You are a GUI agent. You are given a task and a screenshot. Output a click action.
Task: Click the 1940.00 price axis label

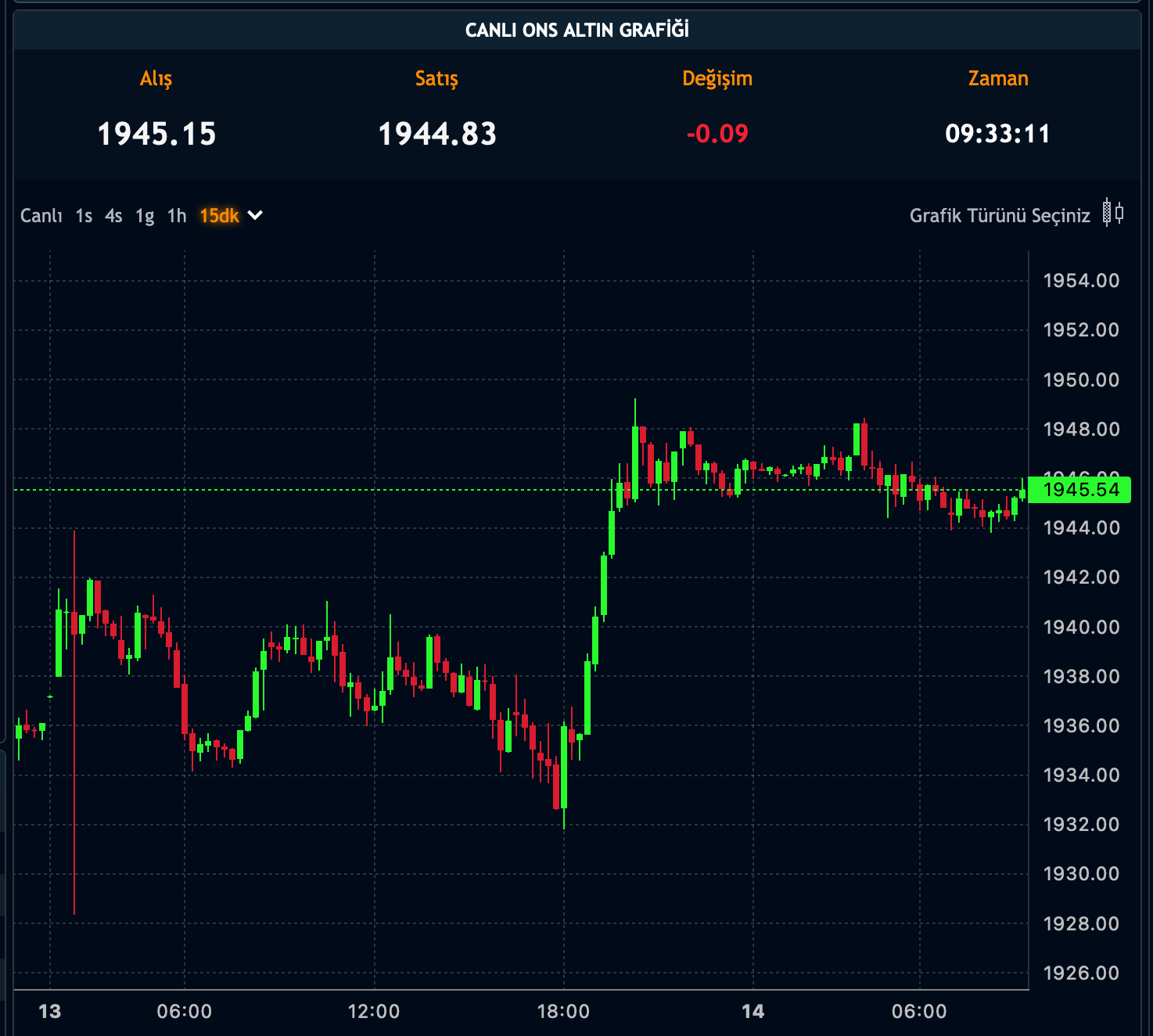pos(1081,628)
